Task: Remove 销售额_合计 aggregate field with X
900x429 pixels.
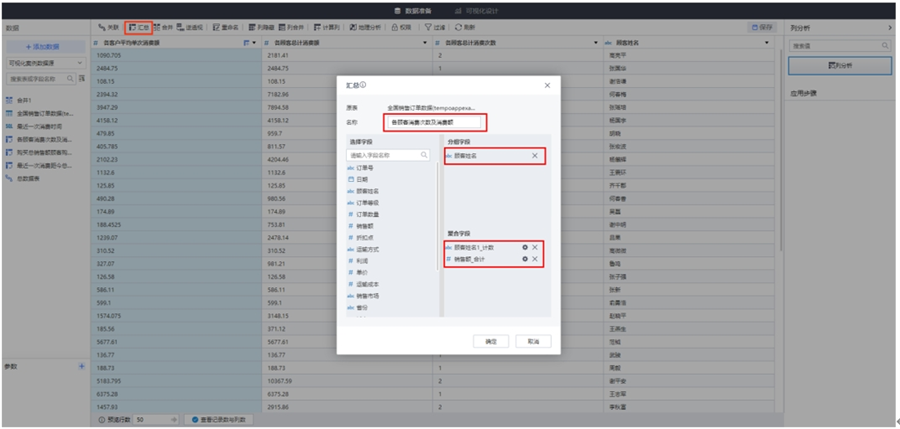Action: pyautogui.click(x=535, y=259)
